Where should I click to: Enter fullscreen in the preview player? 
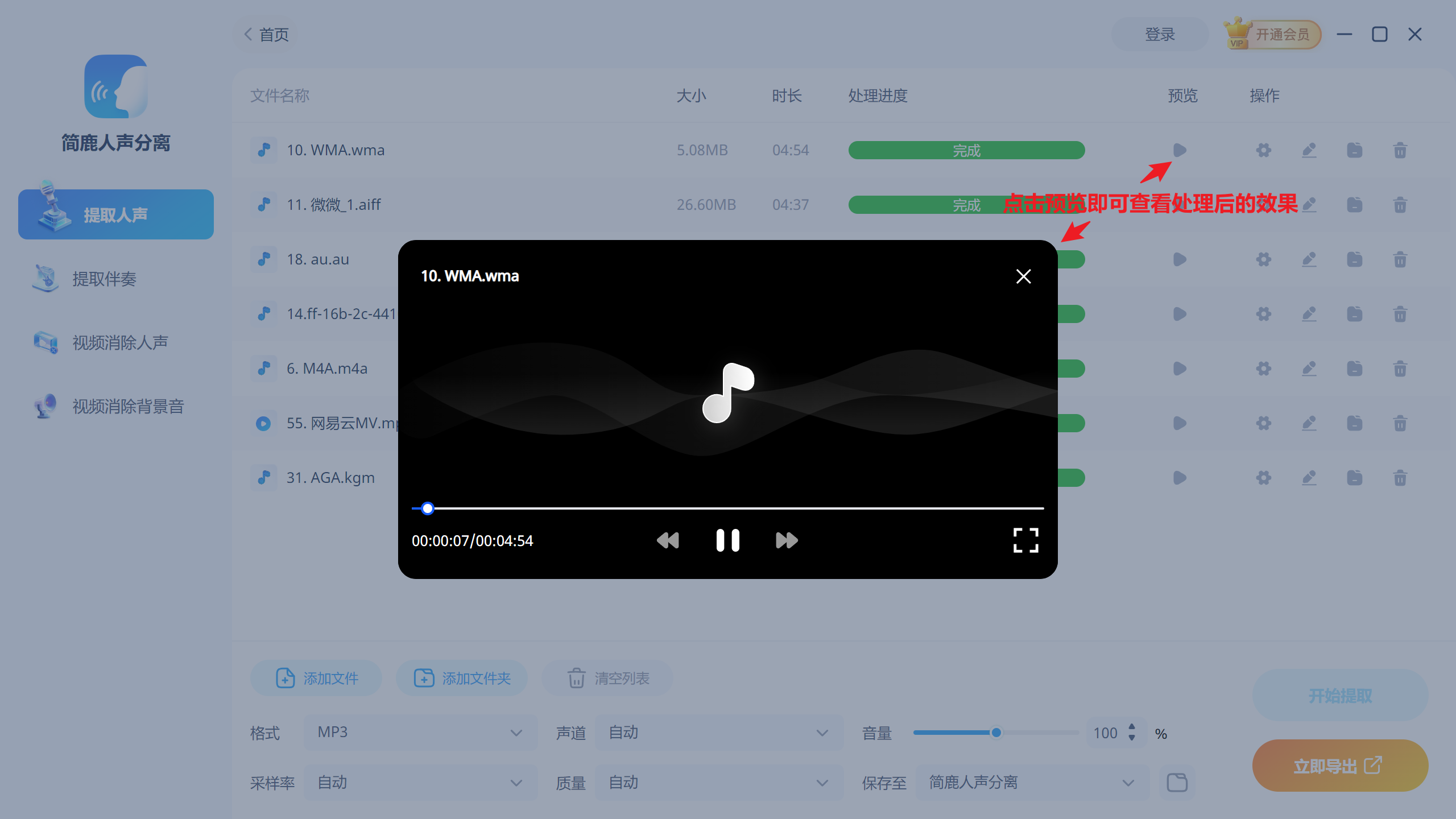point(1025,540)
